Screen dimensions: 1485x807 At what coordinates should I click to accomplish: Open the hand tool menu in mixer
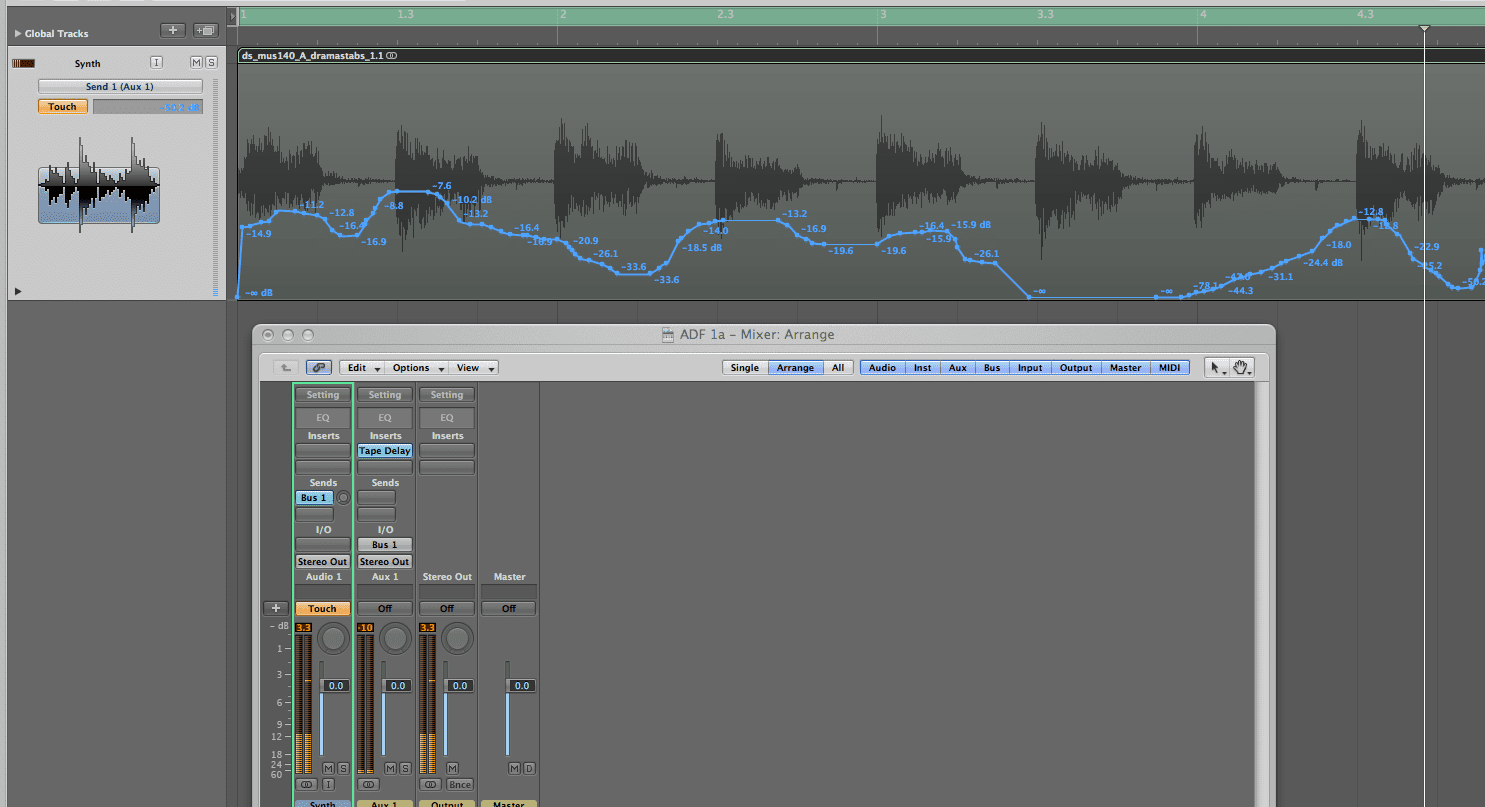[x=1242, y=368]
